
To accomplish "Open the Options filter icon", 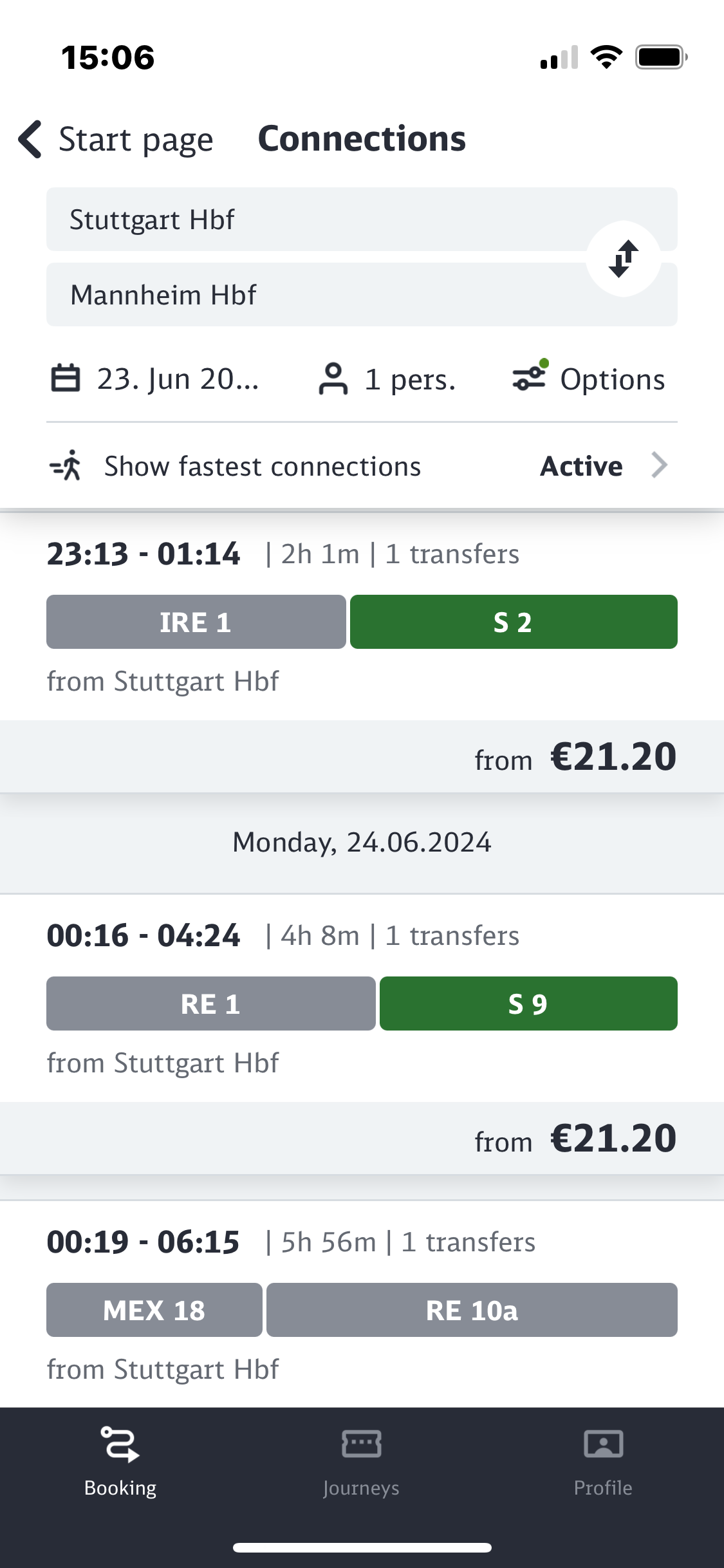I will (x=530, y=377).
